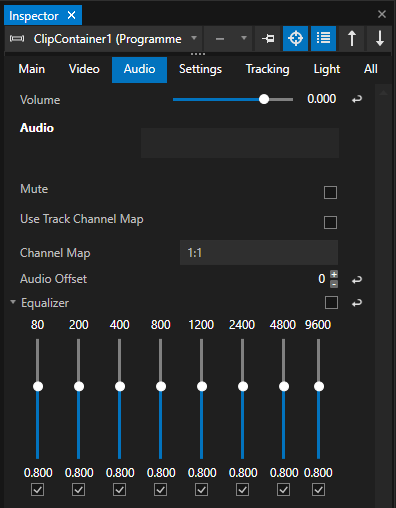The image size is (396, 508).
Task: Reset Audio Offset with the return arrow
Action: 357,279
